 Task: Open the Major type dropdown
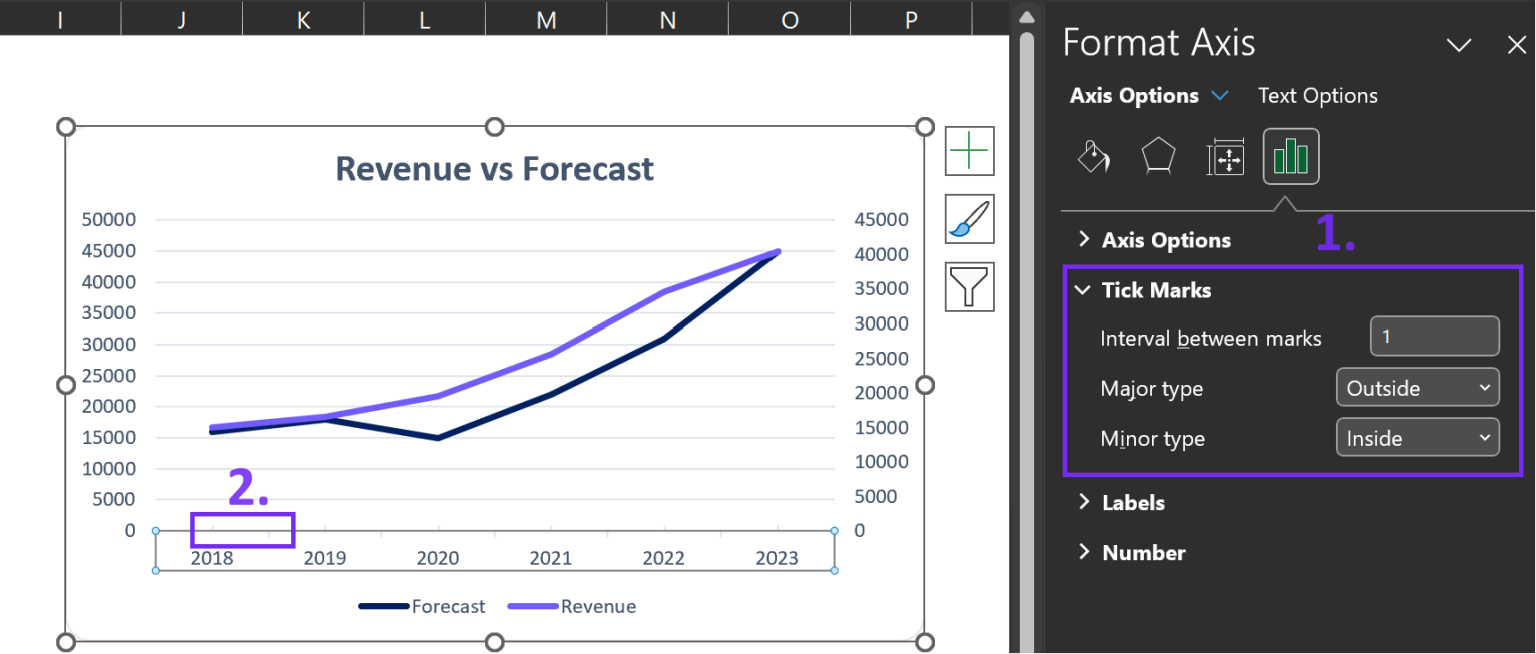[1417, 388]
